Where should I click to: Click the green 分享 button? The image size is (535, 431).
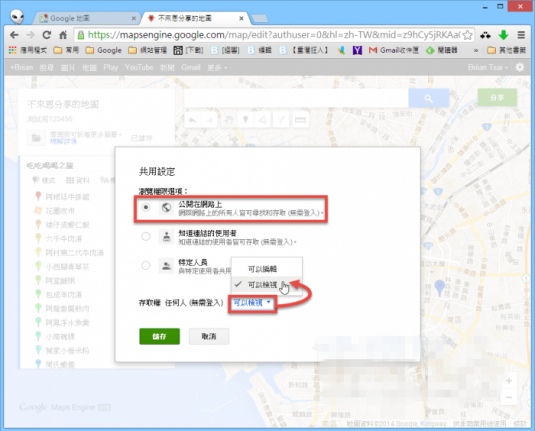[497, 98]
